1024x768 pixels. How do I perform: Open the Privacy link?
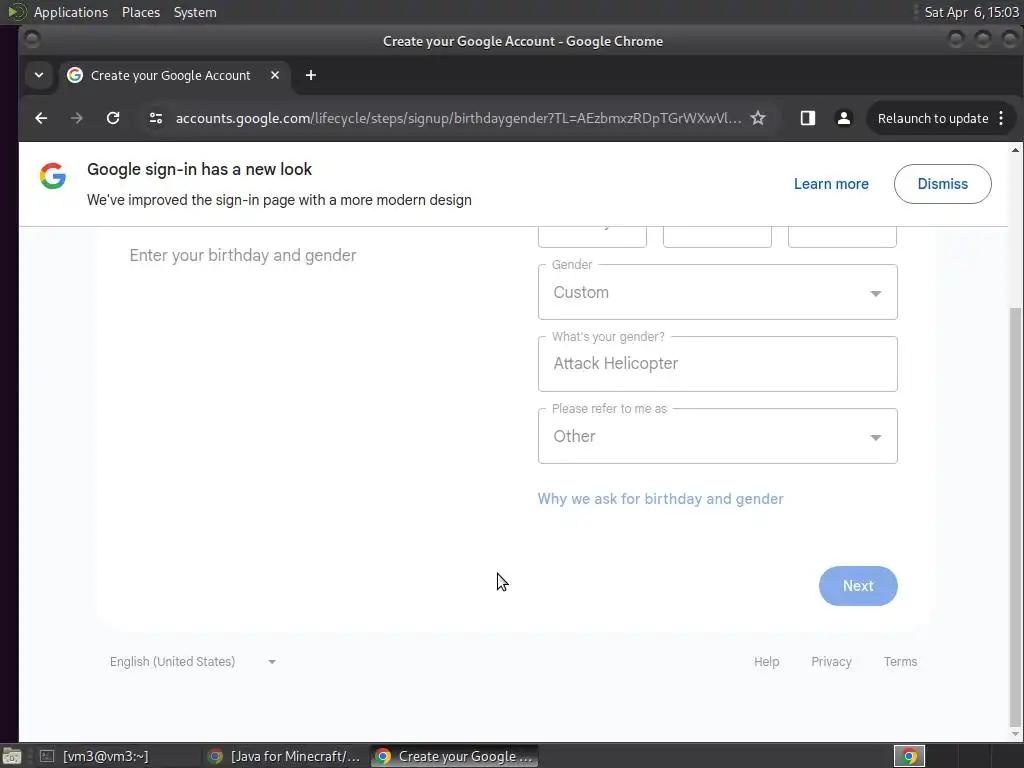click(831, 662)
